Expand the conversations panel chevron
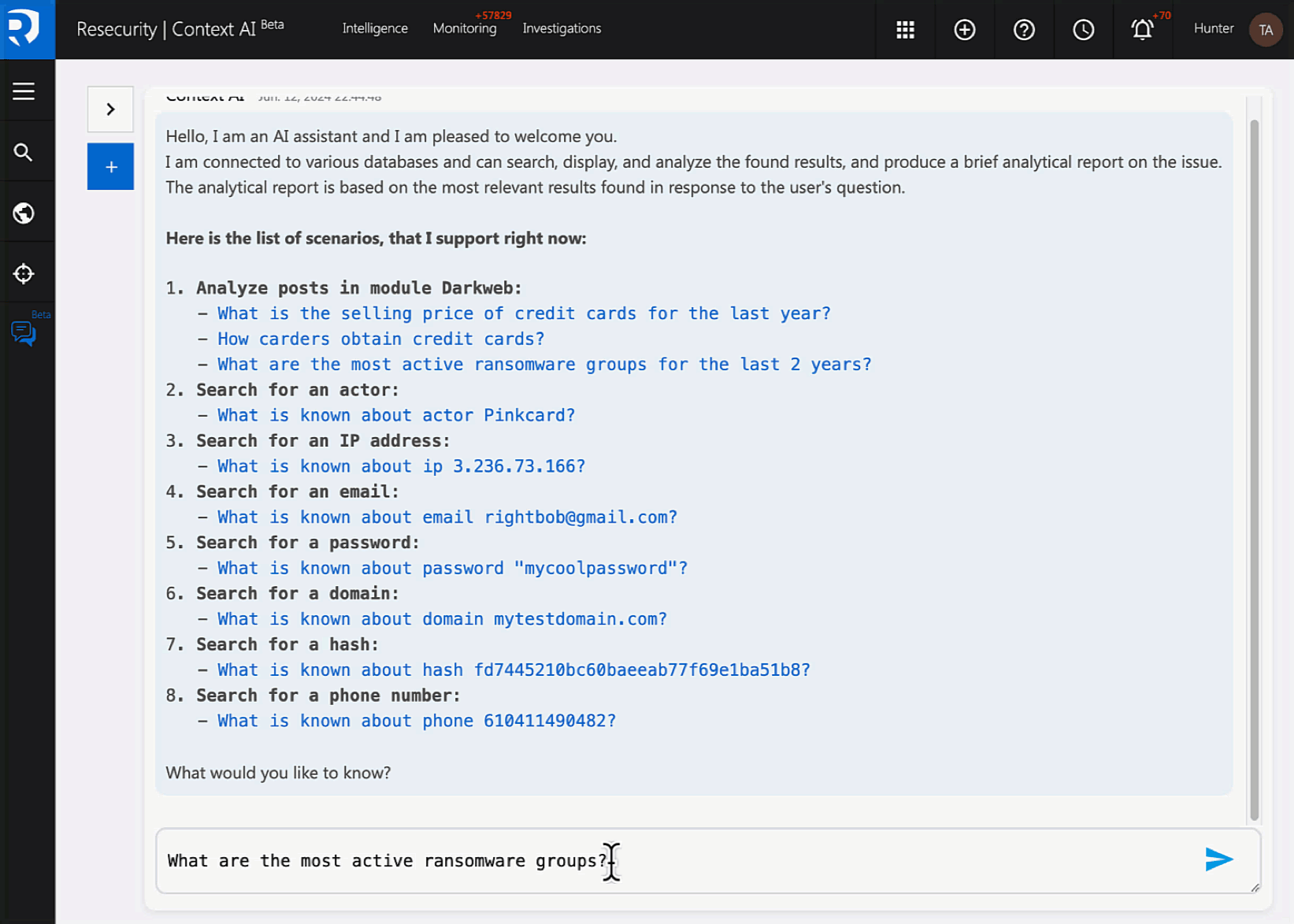This screenshot has width=1294, height=924. tap(110, 109)
